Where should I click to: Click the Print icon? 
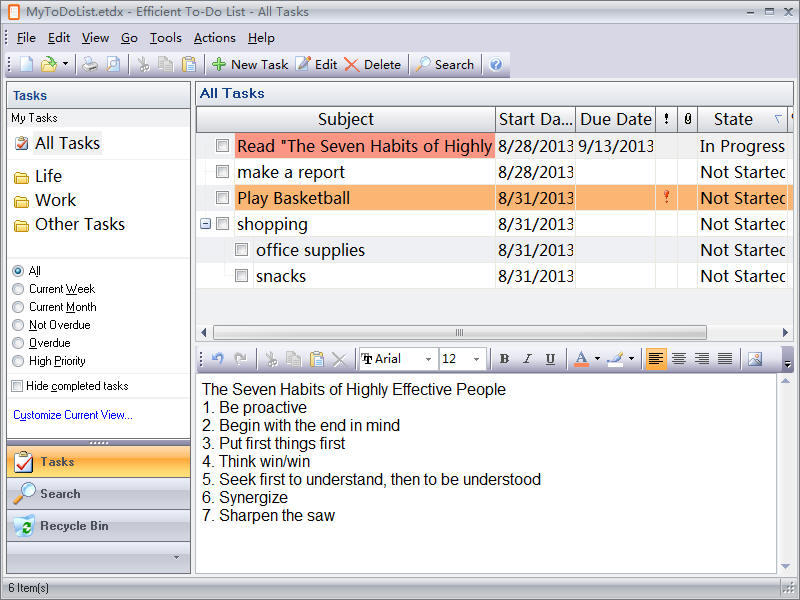(x=90, y=65)
